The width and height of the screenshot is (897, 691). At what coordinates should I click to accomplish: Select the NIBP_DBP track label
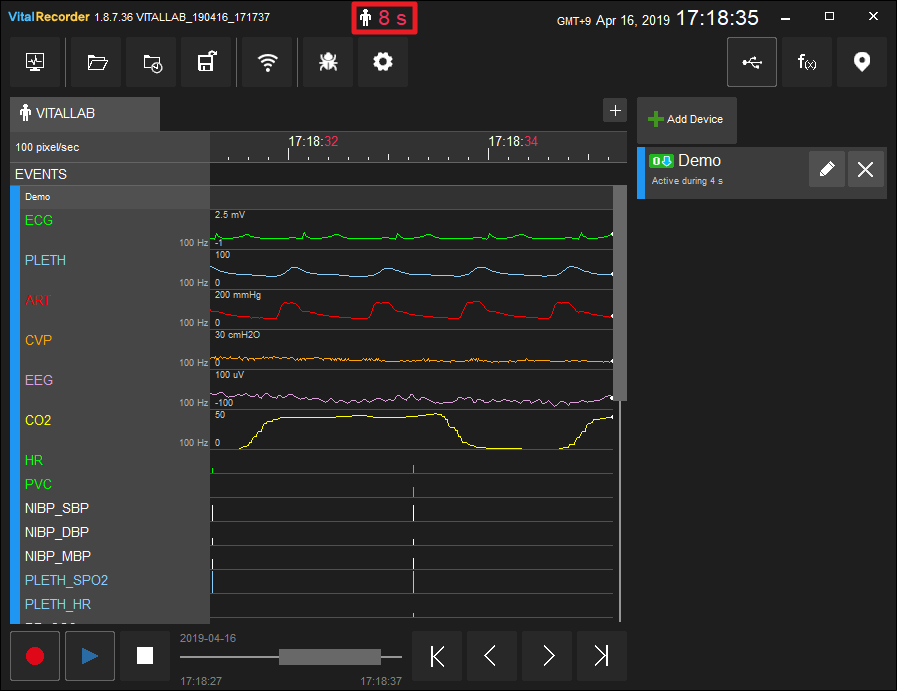57,533
